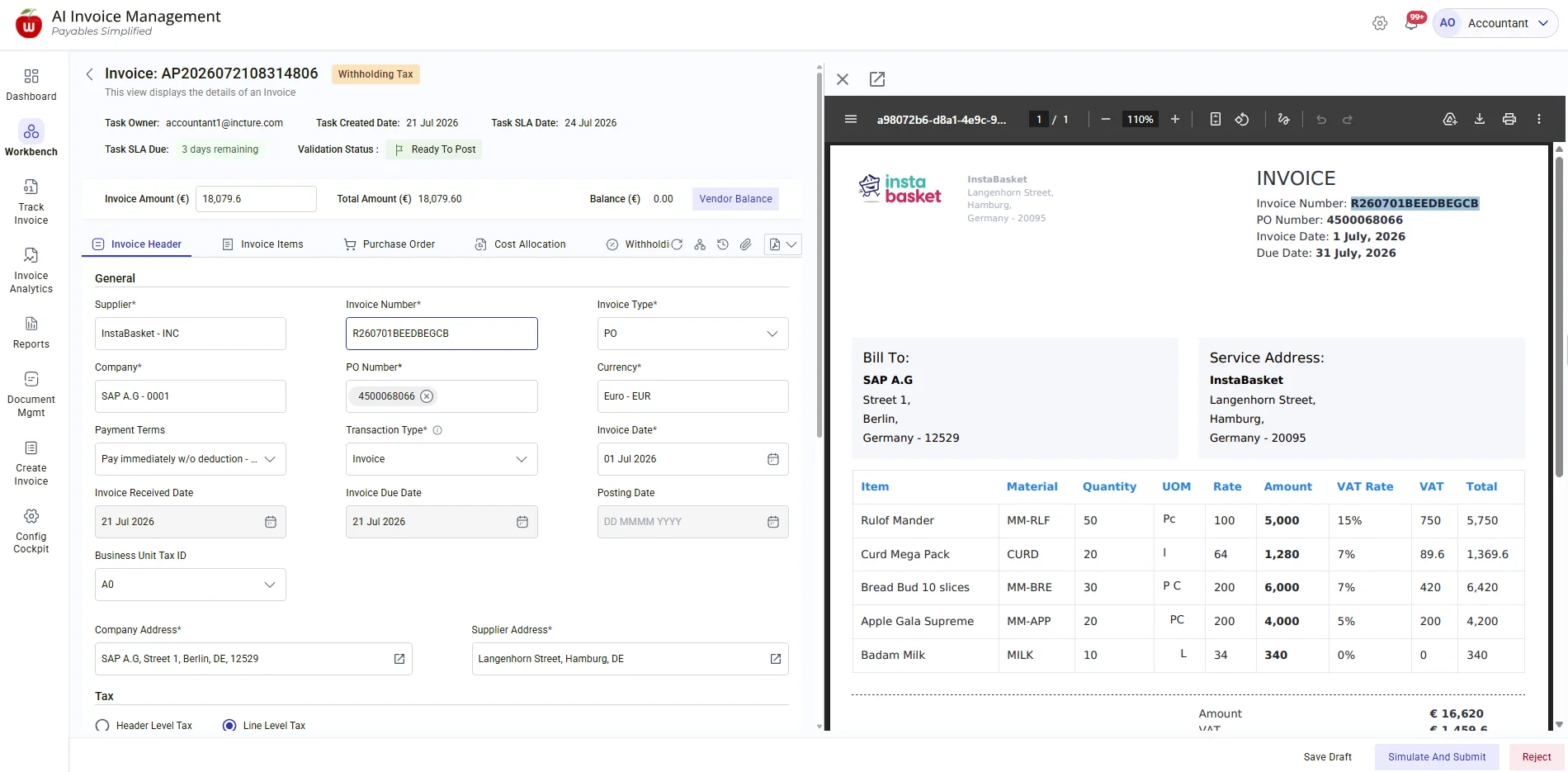Click Simulate And Submit button
The image size is (1568, 772).
(x=1437, y=757)
